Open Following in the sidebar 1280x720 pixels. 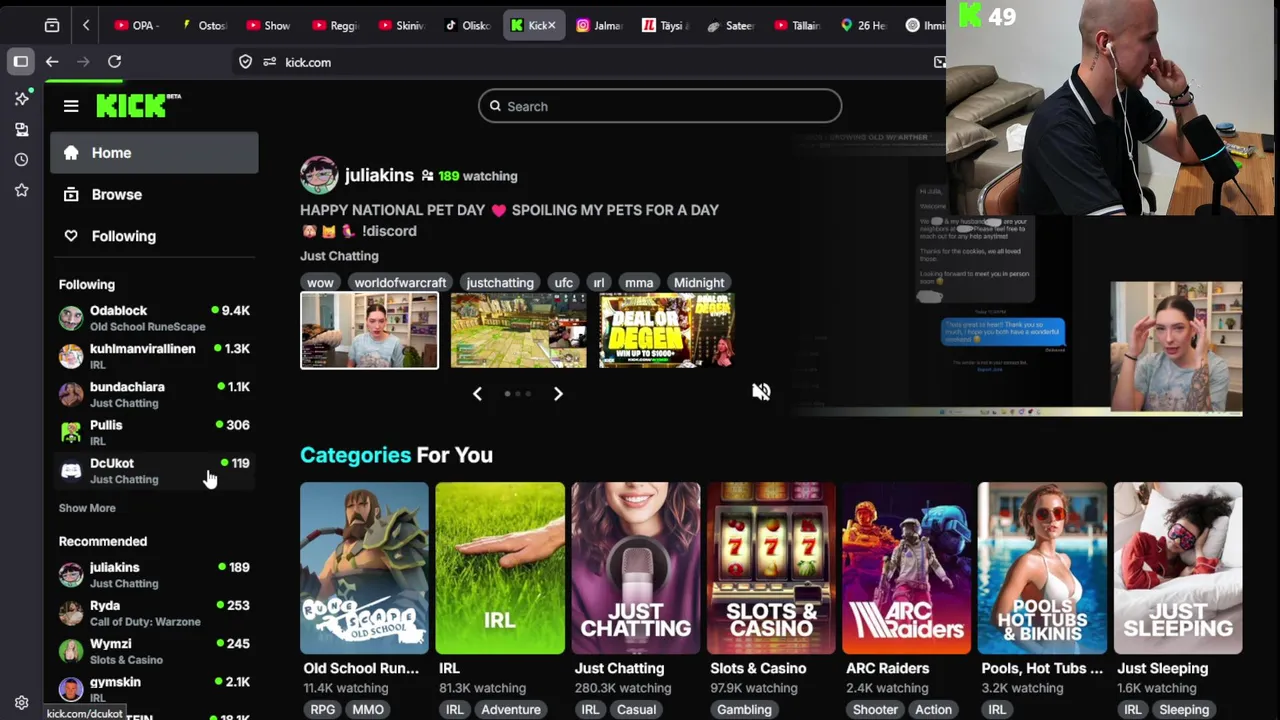[x=154, y=236]
